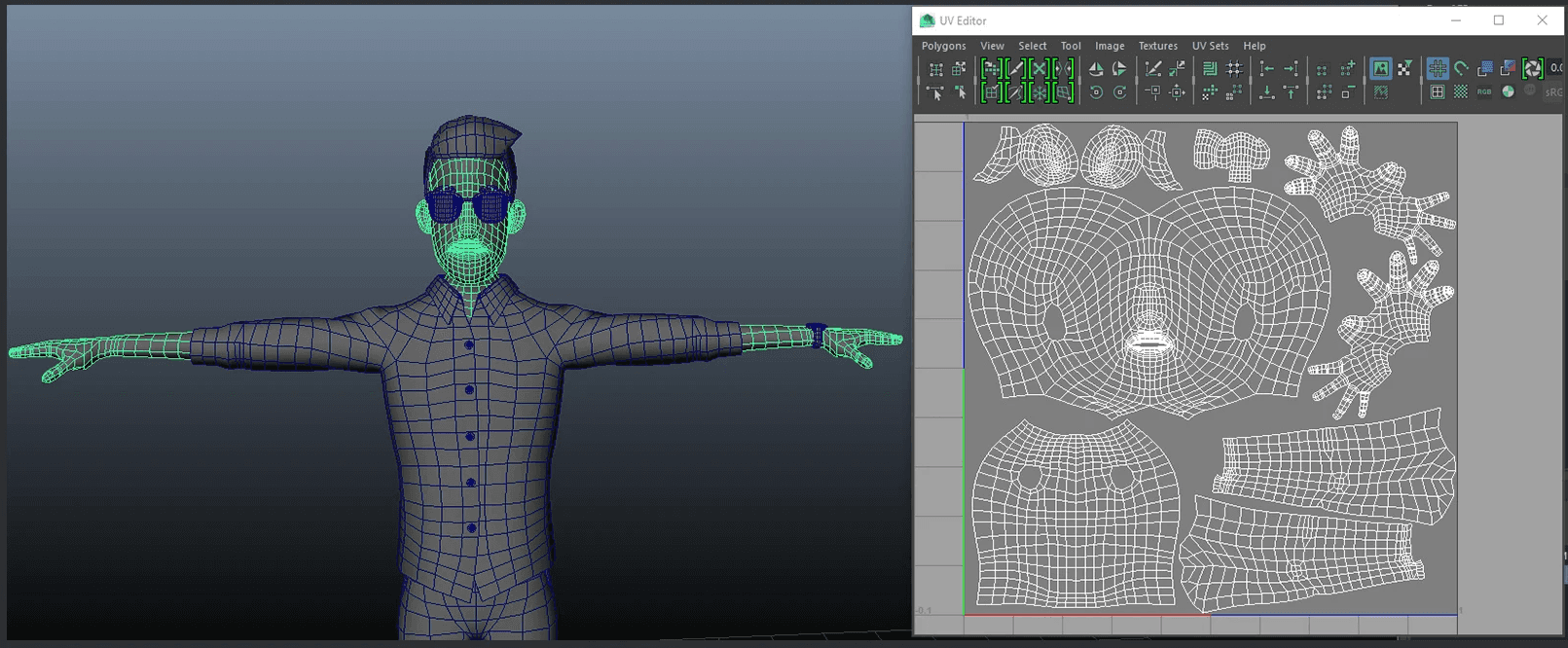Maximize the UV Editor window
Screen dimensions: 1568x648
coord(1499,20)
